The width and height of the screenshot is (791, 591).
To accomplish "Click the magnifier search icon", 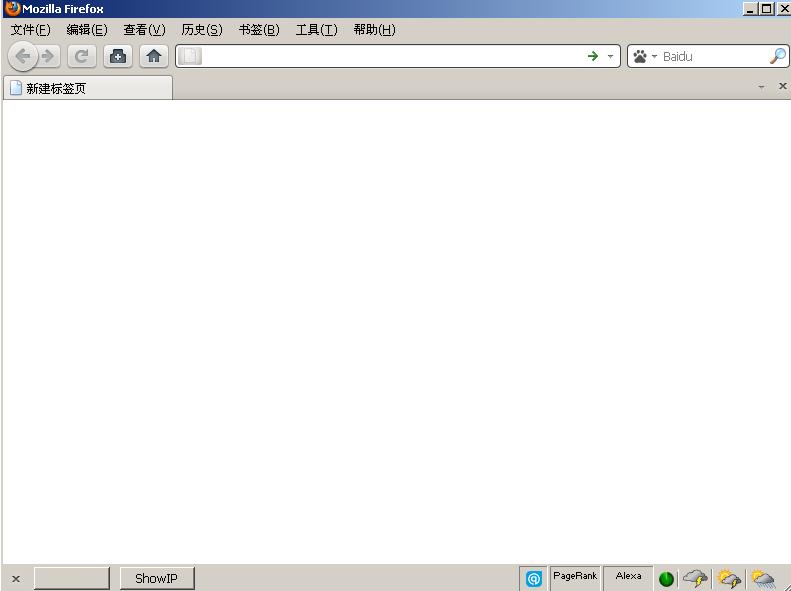I will click(777, 56).
